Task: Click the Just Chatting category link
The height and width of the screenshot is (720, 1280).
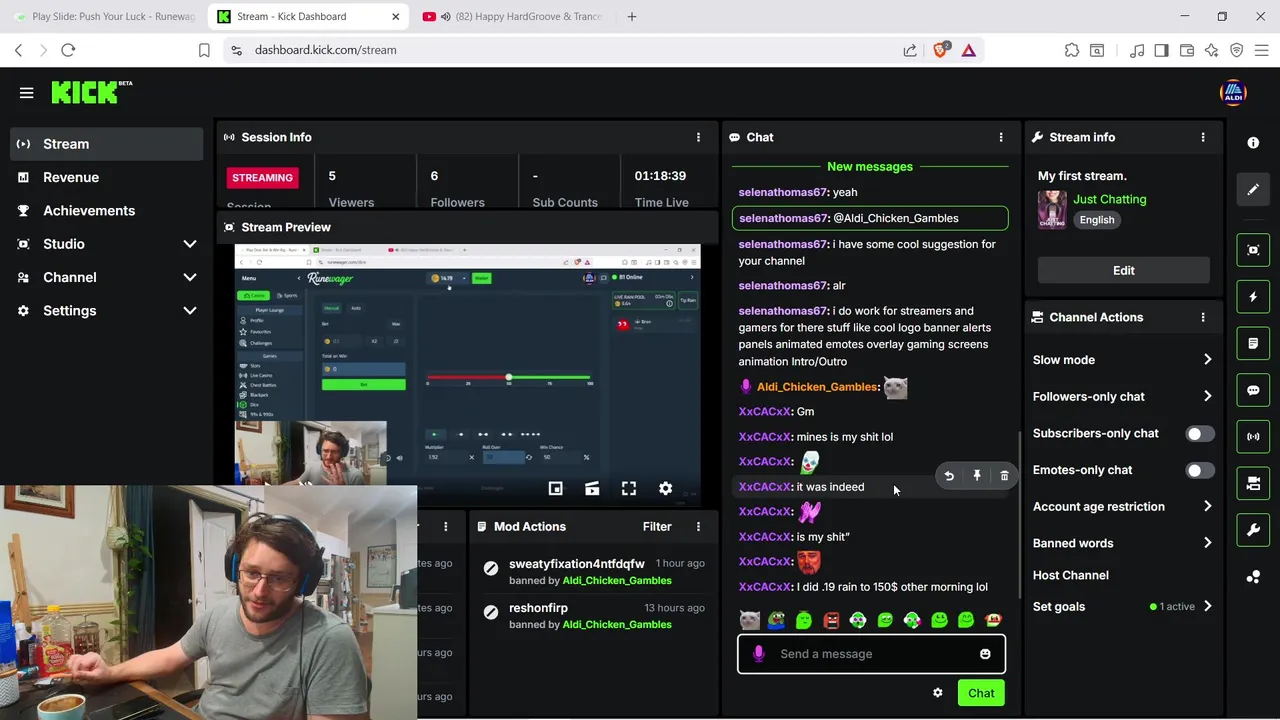Action: point(1109,199)
